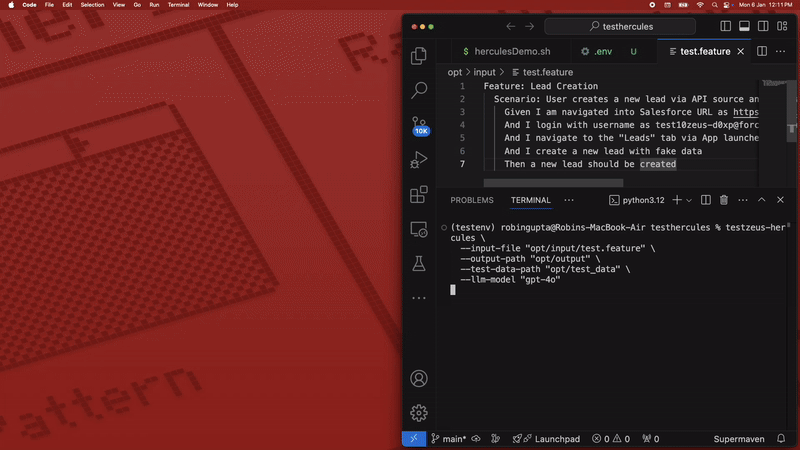Screen dimensions: 800x450
Task: Click the main branch status bar item
Action: [x=451, y=439]
